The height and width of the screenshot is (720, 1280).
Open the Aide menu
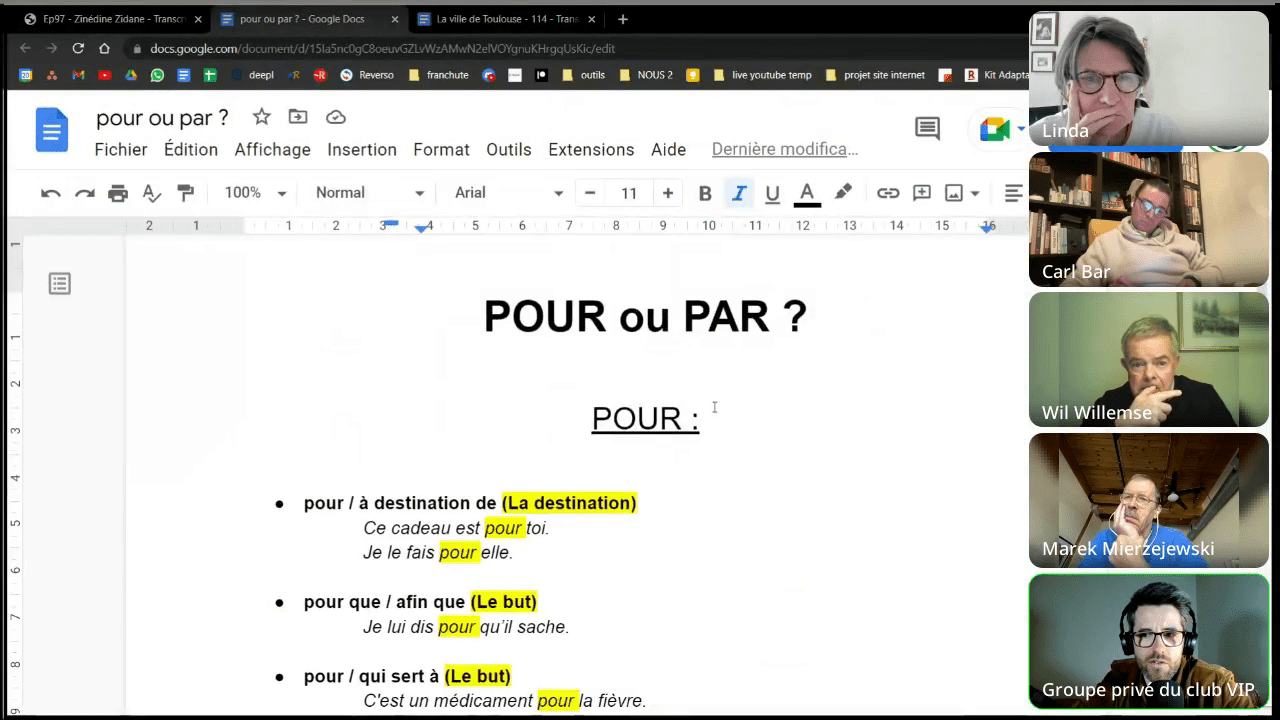(668, 149)
